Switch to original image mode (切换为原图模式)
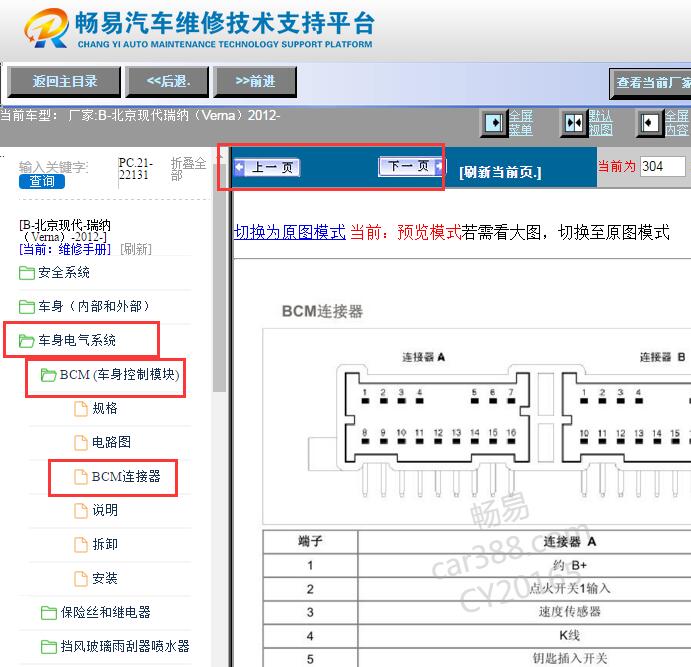The width and height of the screenshot is (691, 667). click(x=290, y=232)
